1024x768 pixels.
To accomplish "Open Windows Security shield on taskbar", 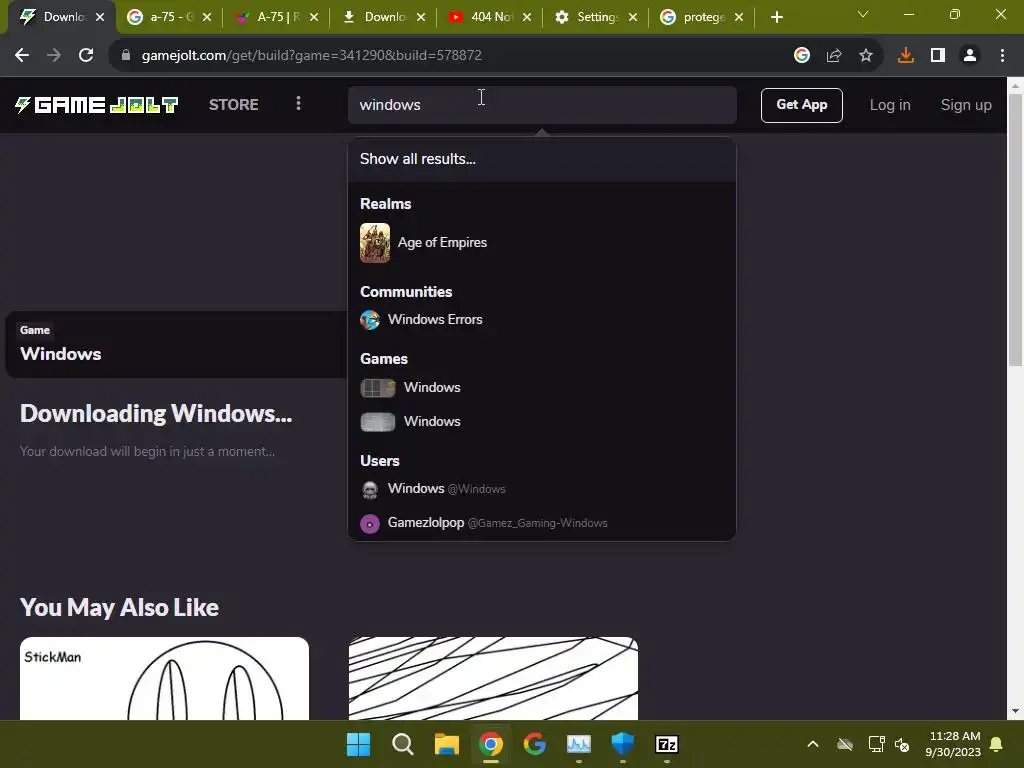I will pyautogui.click(x=622, y=744).
